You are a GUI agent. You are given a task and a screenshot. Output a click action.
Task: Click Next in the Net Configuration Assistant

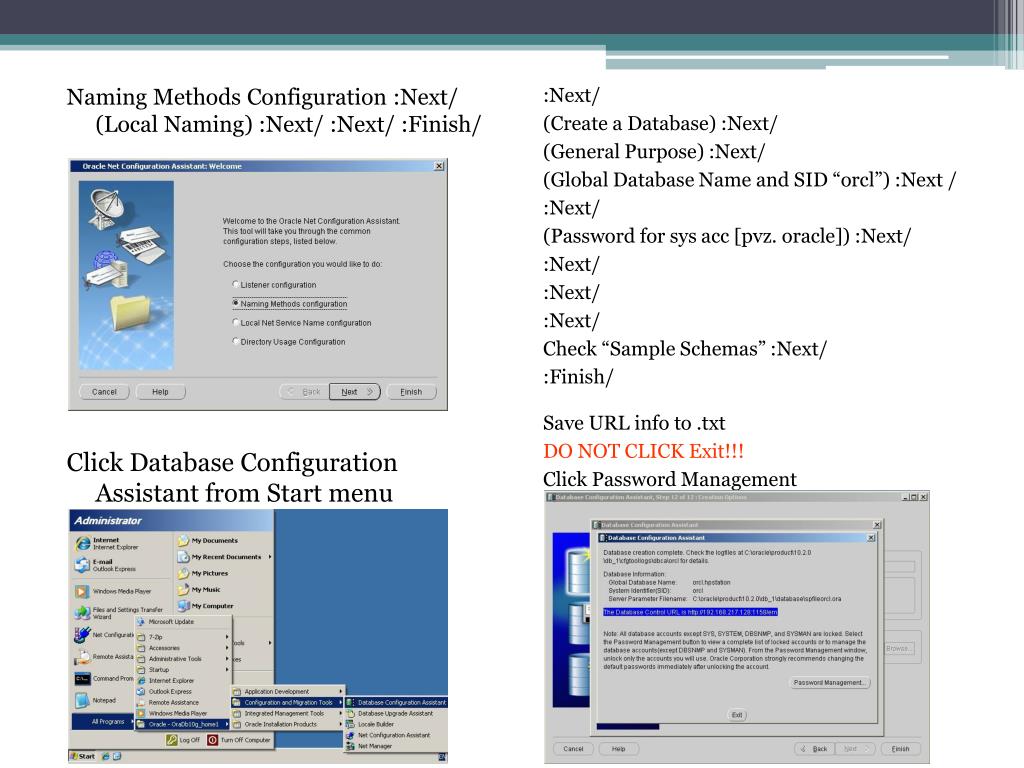click(355, 392)
